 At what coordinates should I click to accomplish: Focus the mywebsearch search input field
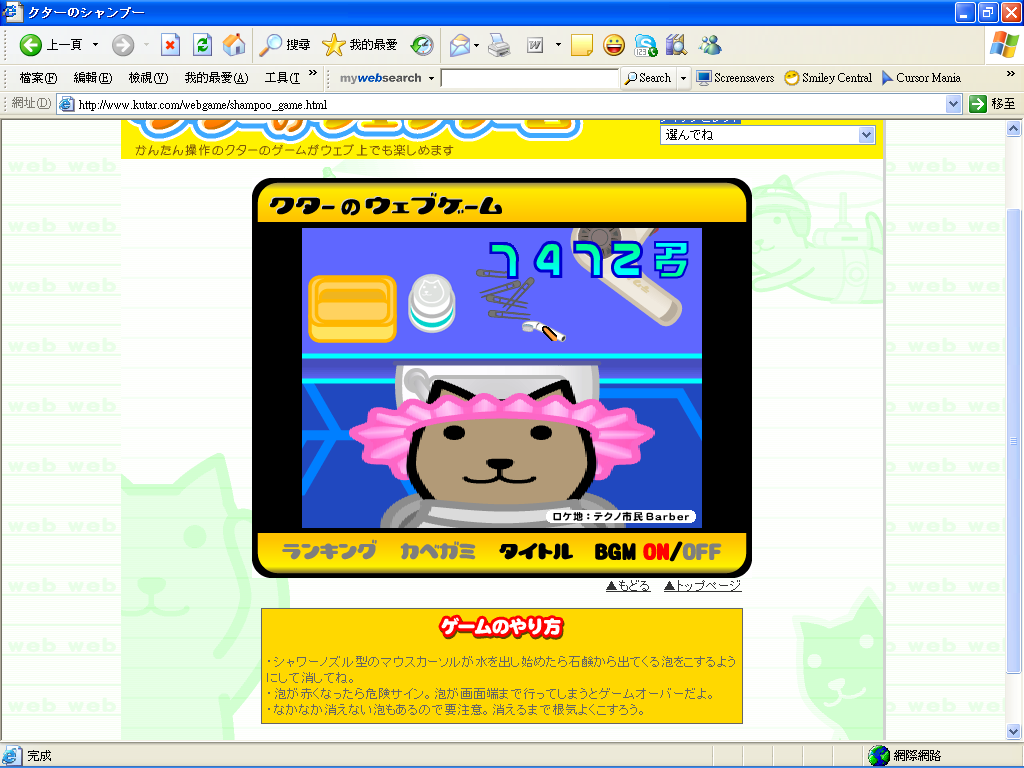pos(530,78)
